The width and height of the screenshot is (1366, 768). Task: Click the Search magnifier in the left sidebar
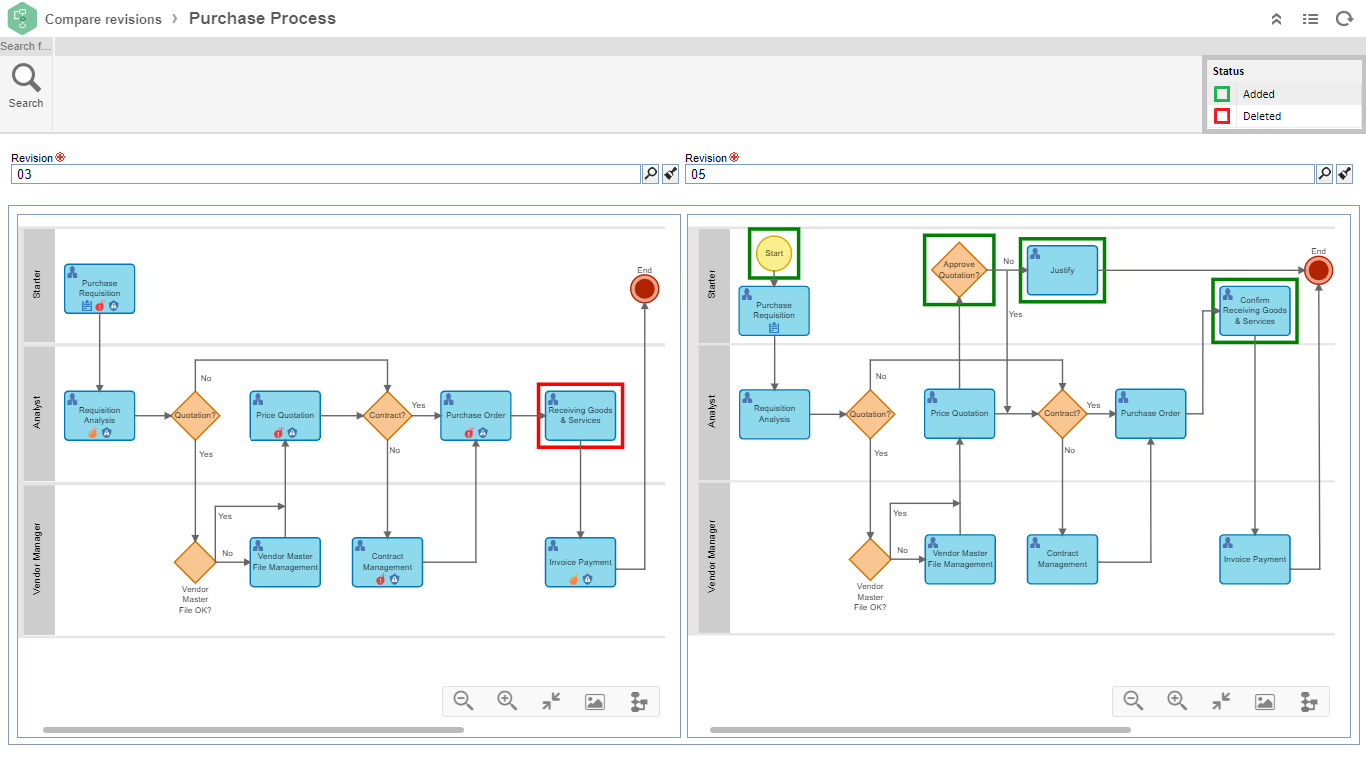pos(25,76)
